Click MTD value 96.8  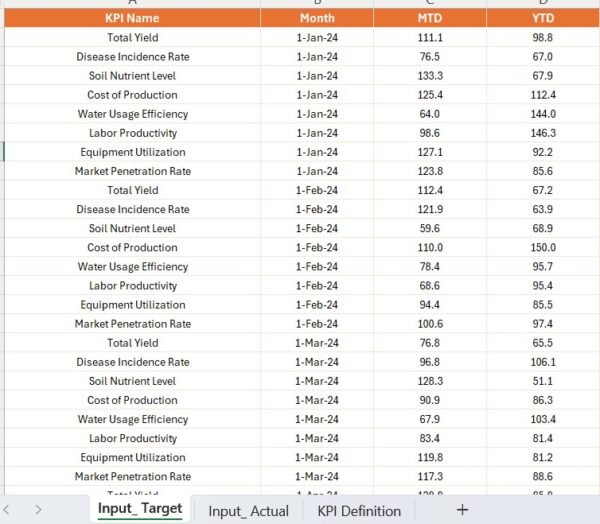click(x=430, y=362)
